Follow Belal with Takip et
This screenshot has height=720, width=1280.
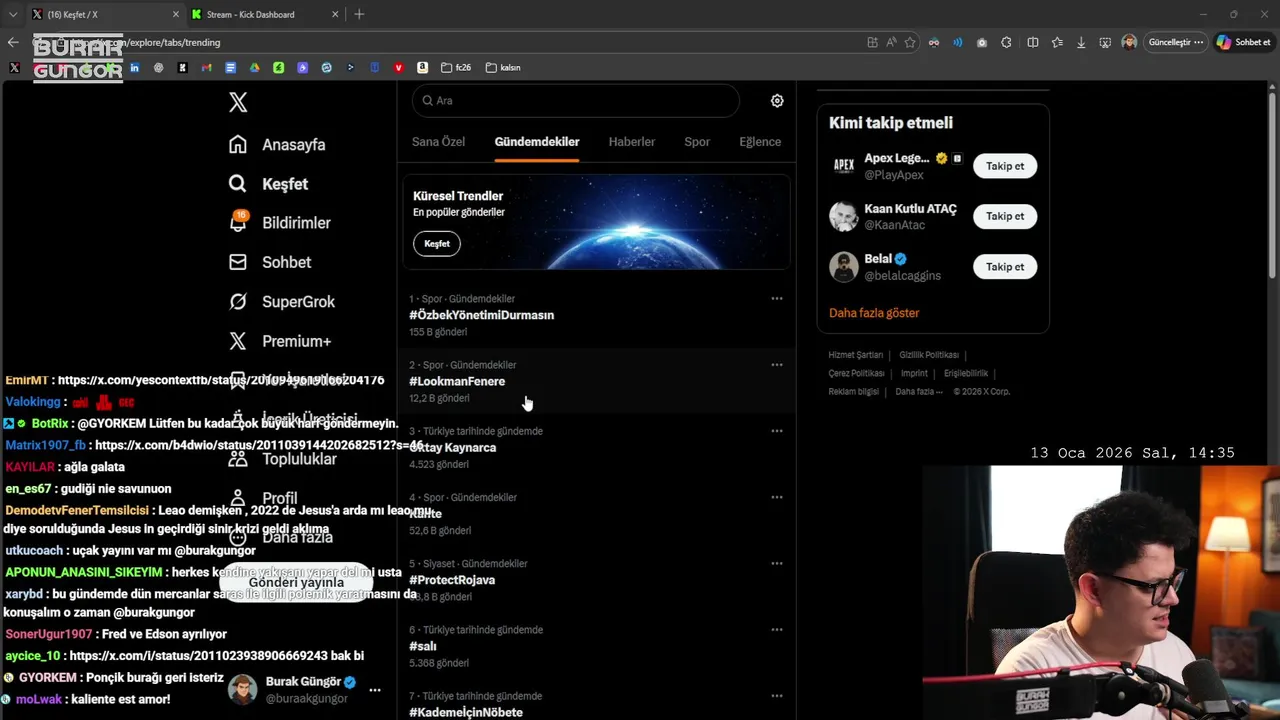[x=1005, y=267]
